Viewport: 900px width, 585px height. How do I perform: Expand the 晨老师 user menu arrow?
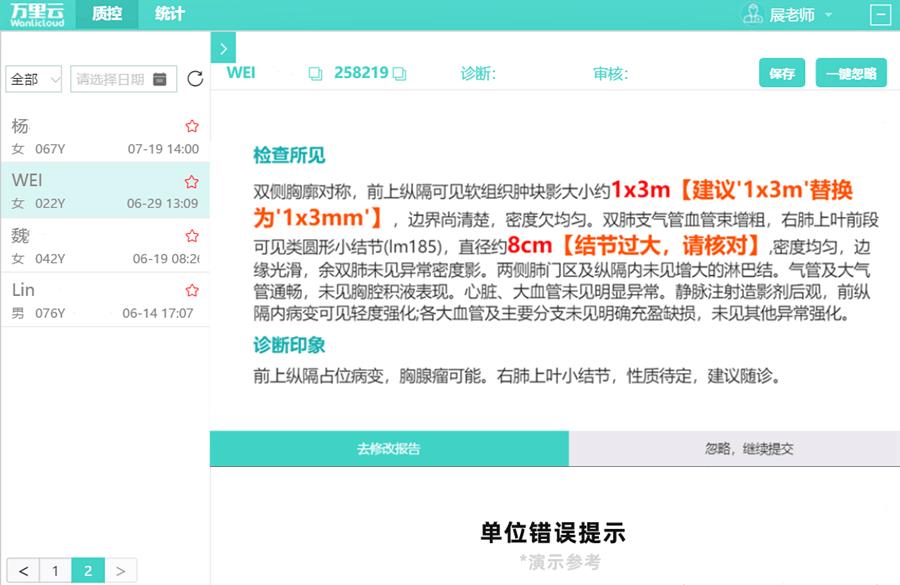pos(829,15)
